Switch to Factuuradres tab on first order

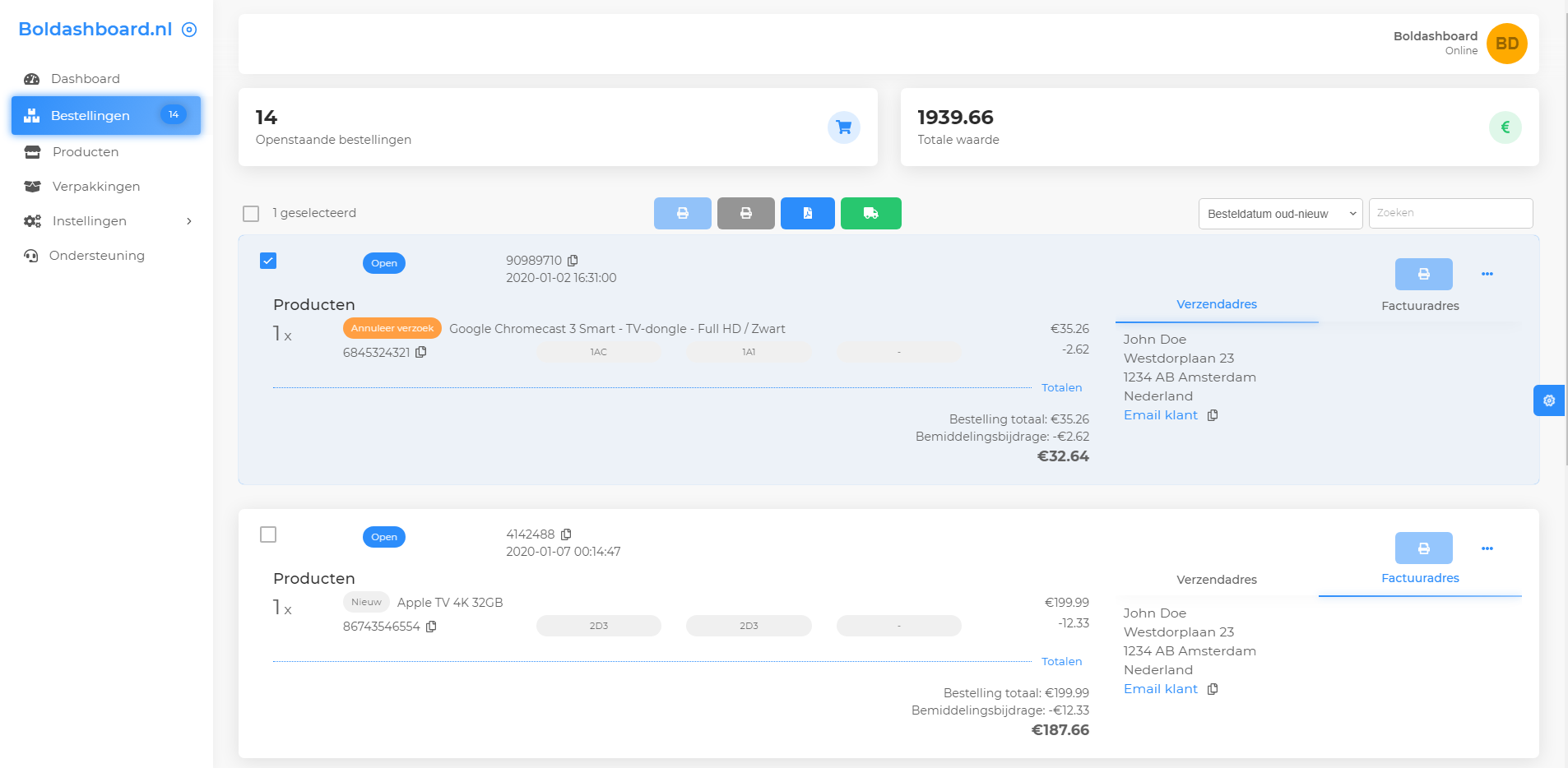tap(1420, 306)
